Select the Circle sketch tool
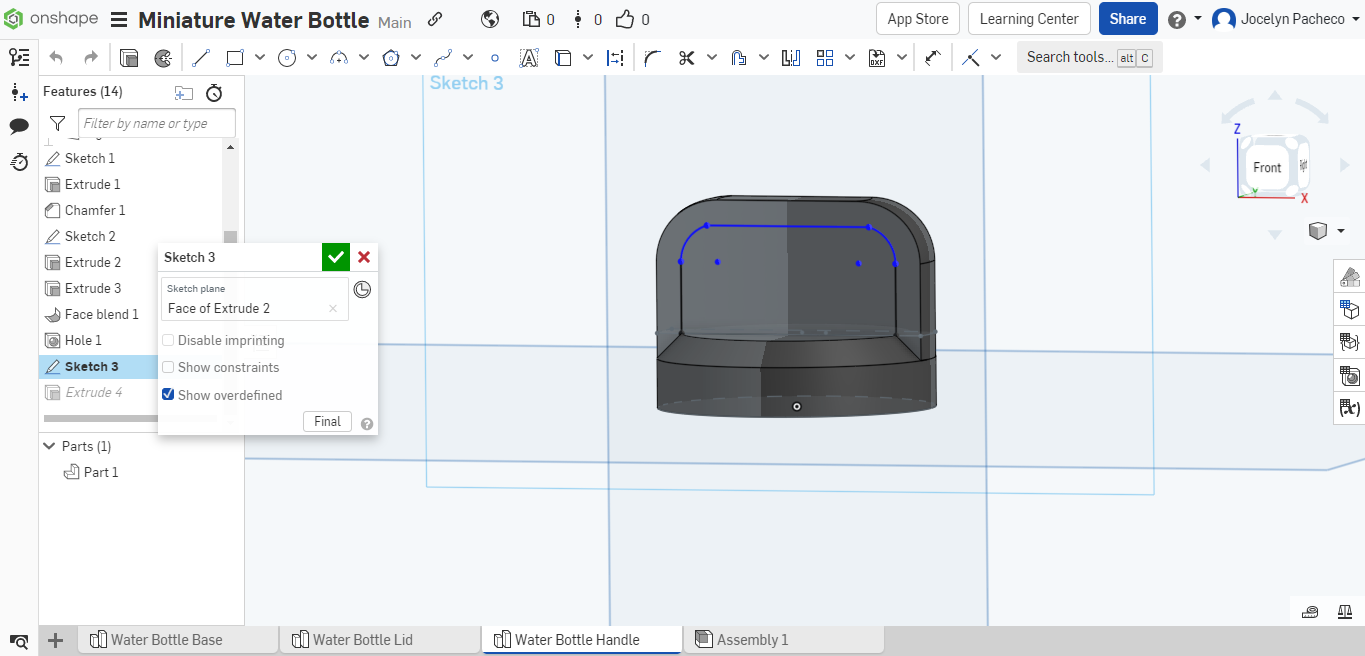Viewport: 1365px width, 656px height. click(287, 57)
